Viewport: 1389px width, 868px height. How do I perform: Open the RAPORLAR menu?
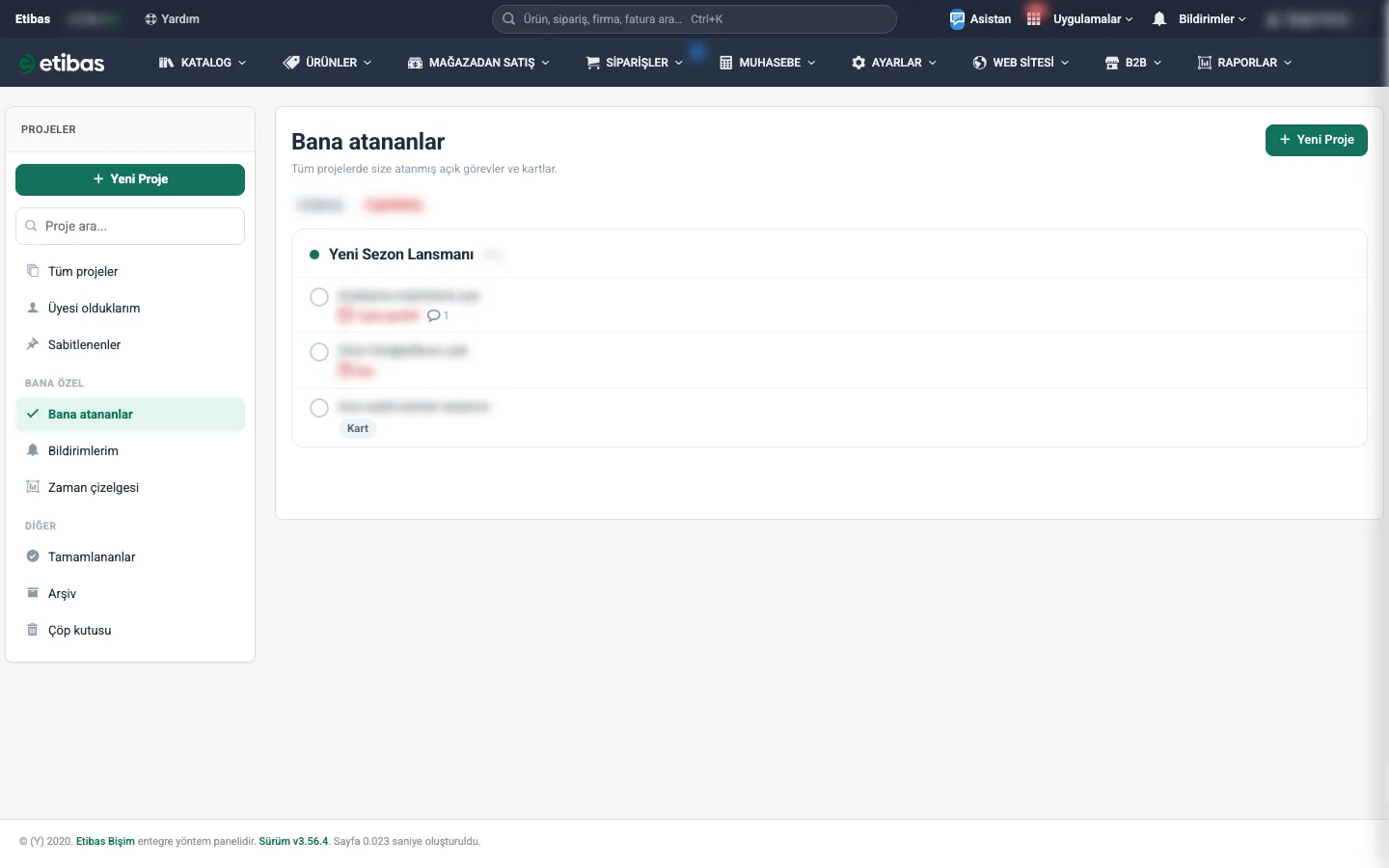click(1244, 63)
